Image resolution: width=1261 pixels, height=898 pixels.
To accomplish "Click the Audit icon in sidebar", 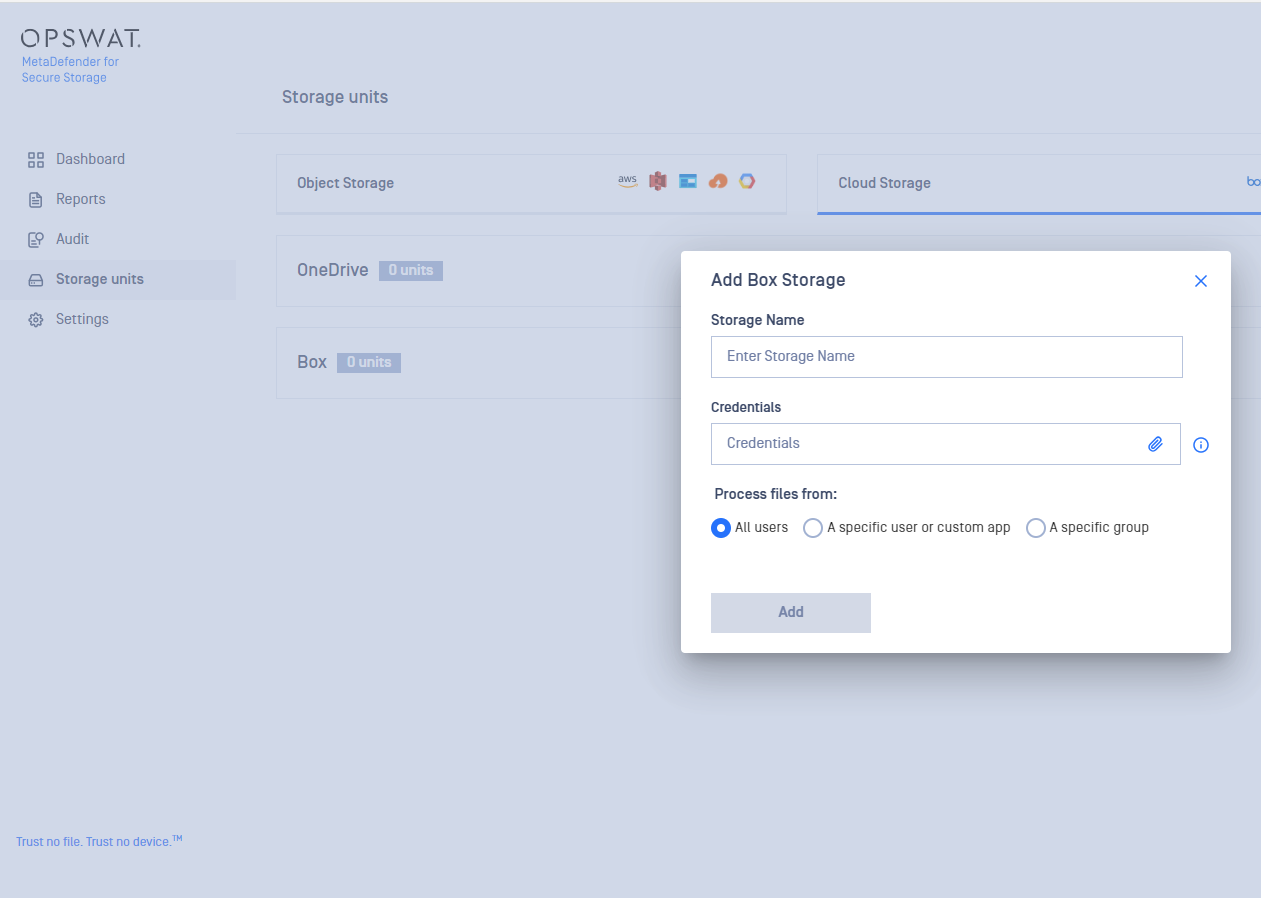I will (x=36, y=240).
